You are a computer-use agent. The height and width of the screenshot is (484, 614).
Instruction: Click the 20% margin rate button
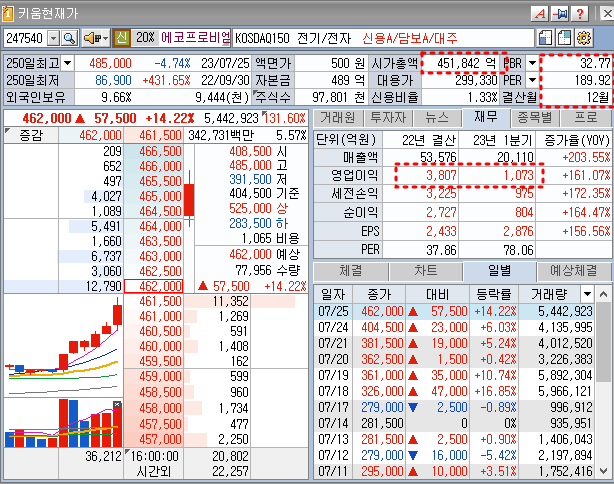coord(145,38)
